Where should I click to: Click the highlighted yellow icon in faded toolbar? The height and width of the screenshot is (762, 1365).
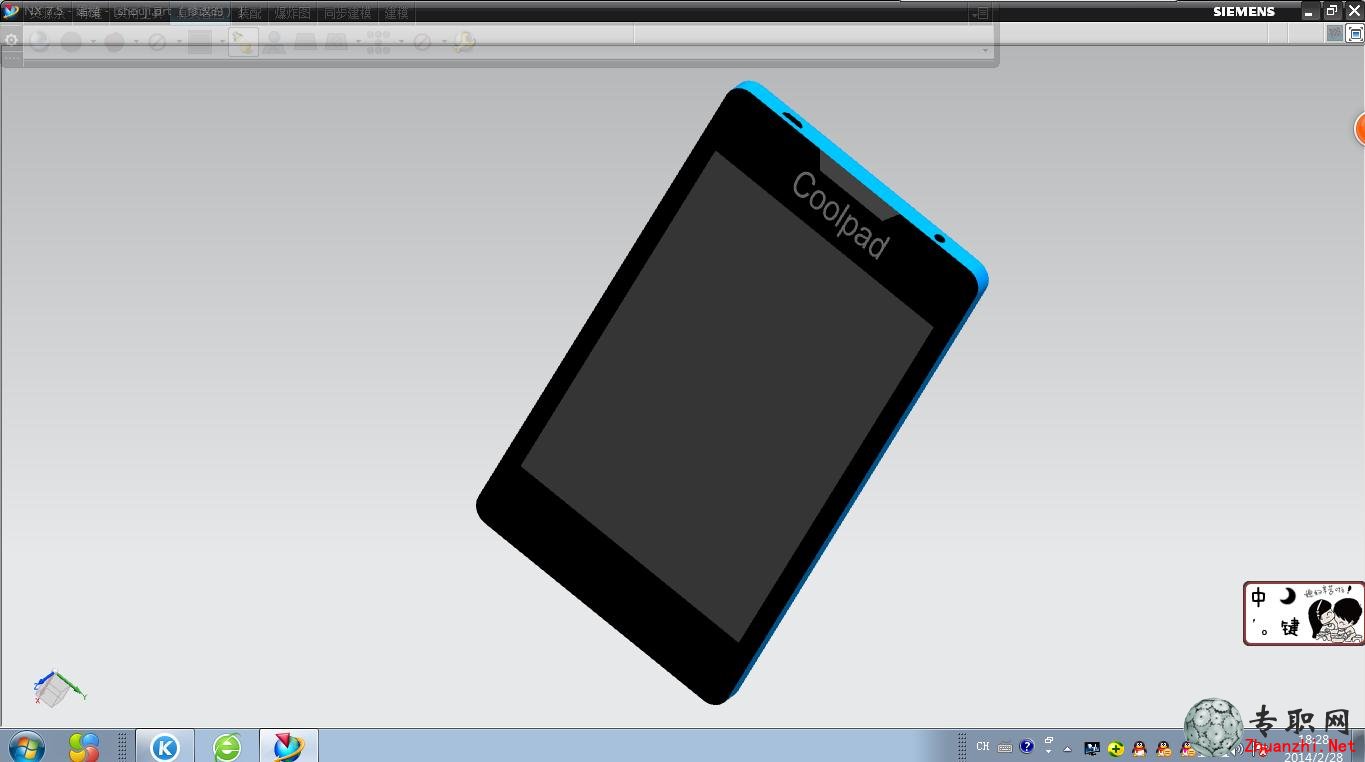tap(243, 42)
